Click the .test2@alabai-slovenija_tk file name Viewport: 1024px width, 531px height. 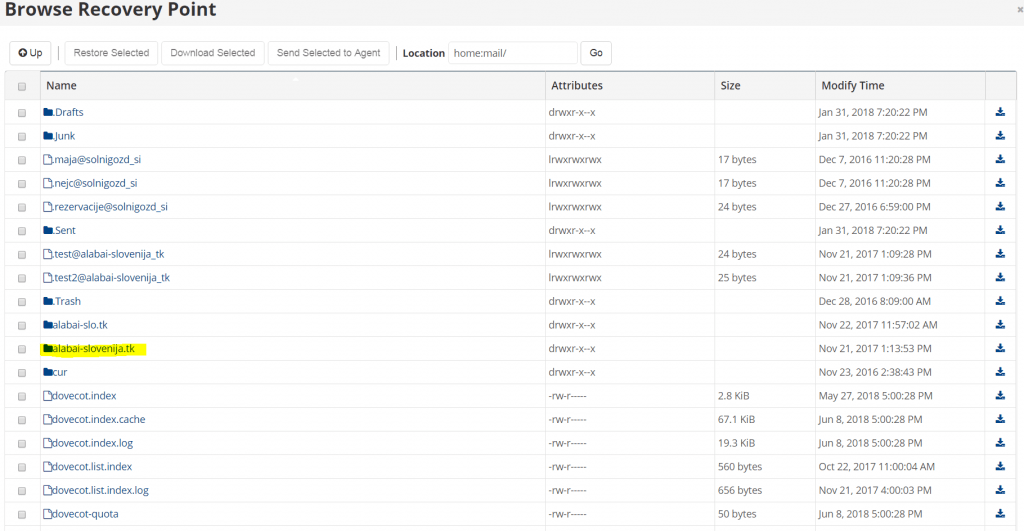[x=106, y=278]
